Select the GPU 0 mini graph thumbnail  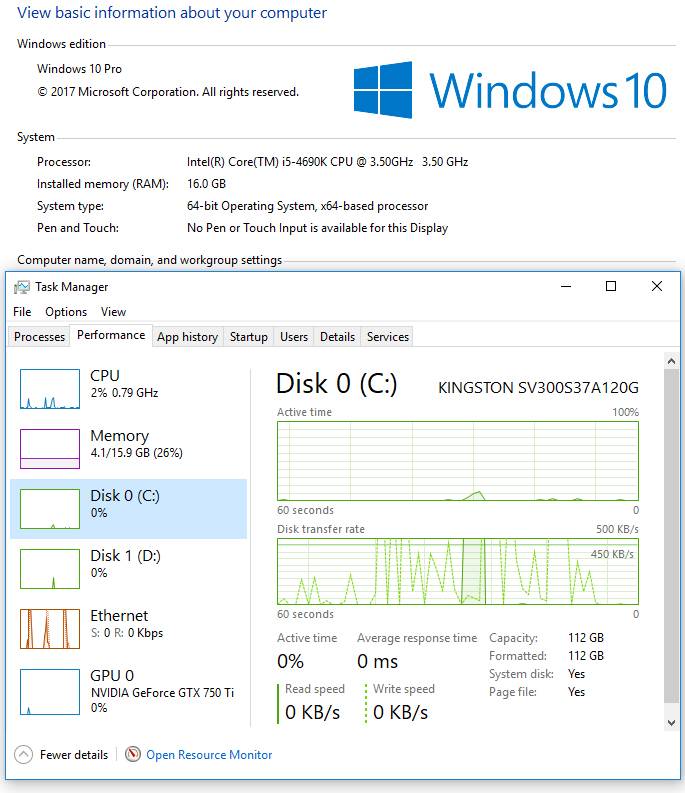50,691
